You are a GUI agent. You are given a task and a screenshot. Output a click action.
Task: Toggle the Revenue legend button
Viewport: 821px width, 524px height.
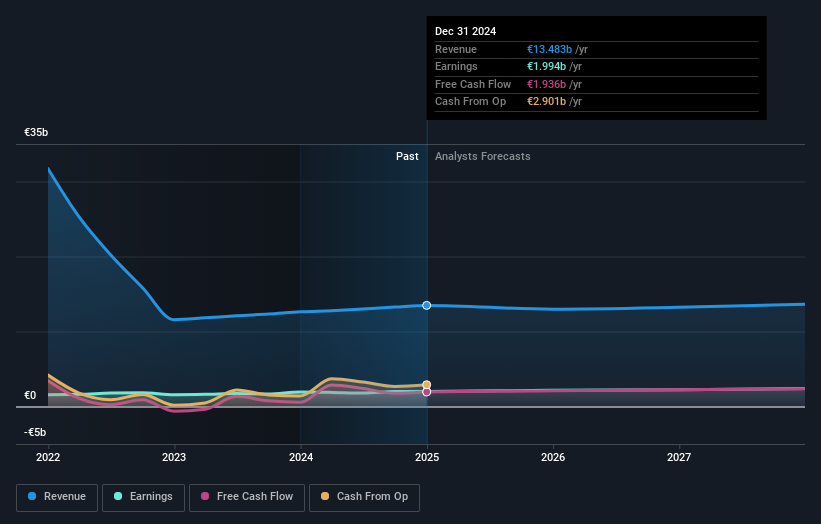(57, 497)
